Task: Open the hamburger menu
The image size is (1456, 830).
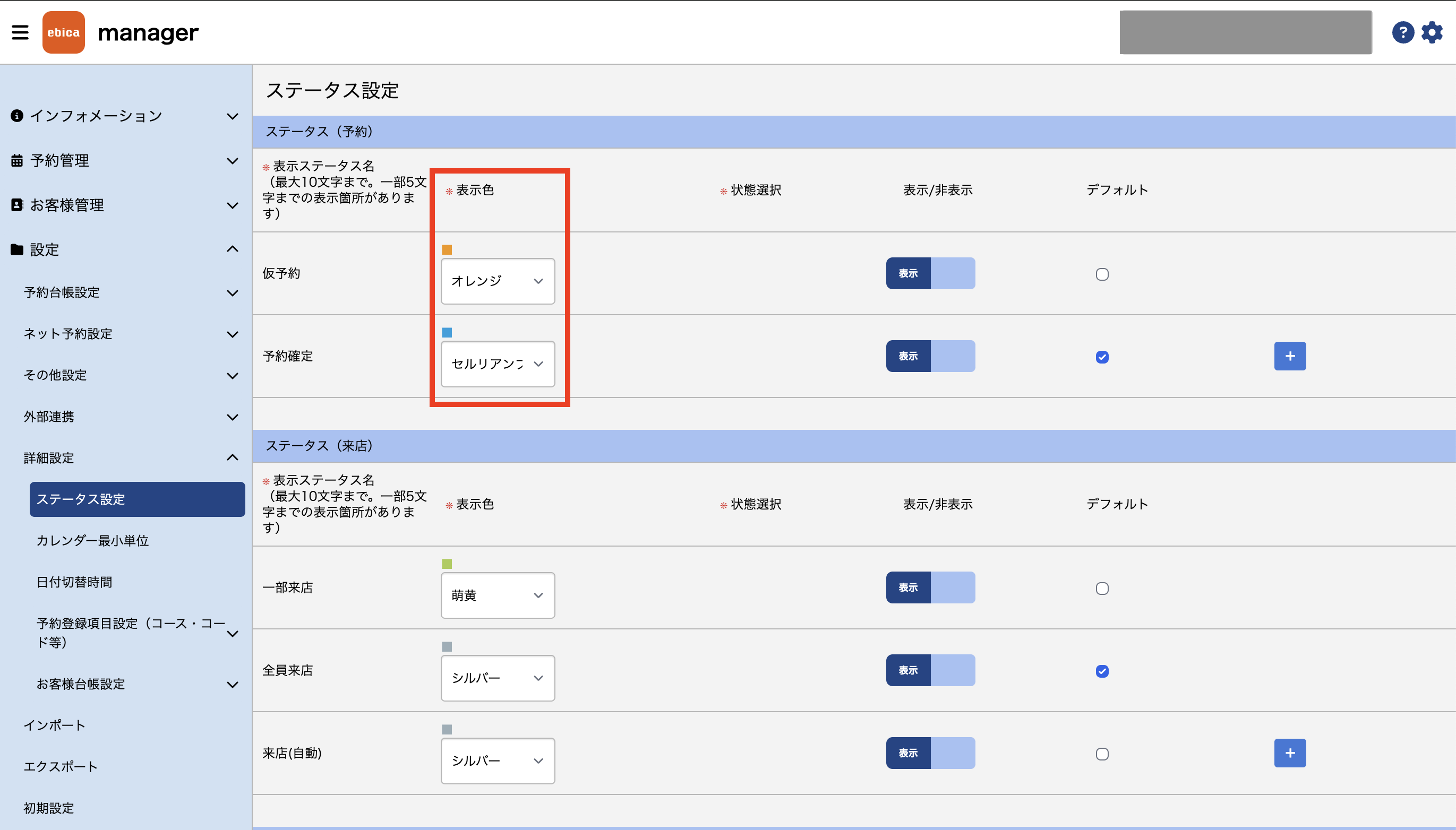Action: click(20, 32)
